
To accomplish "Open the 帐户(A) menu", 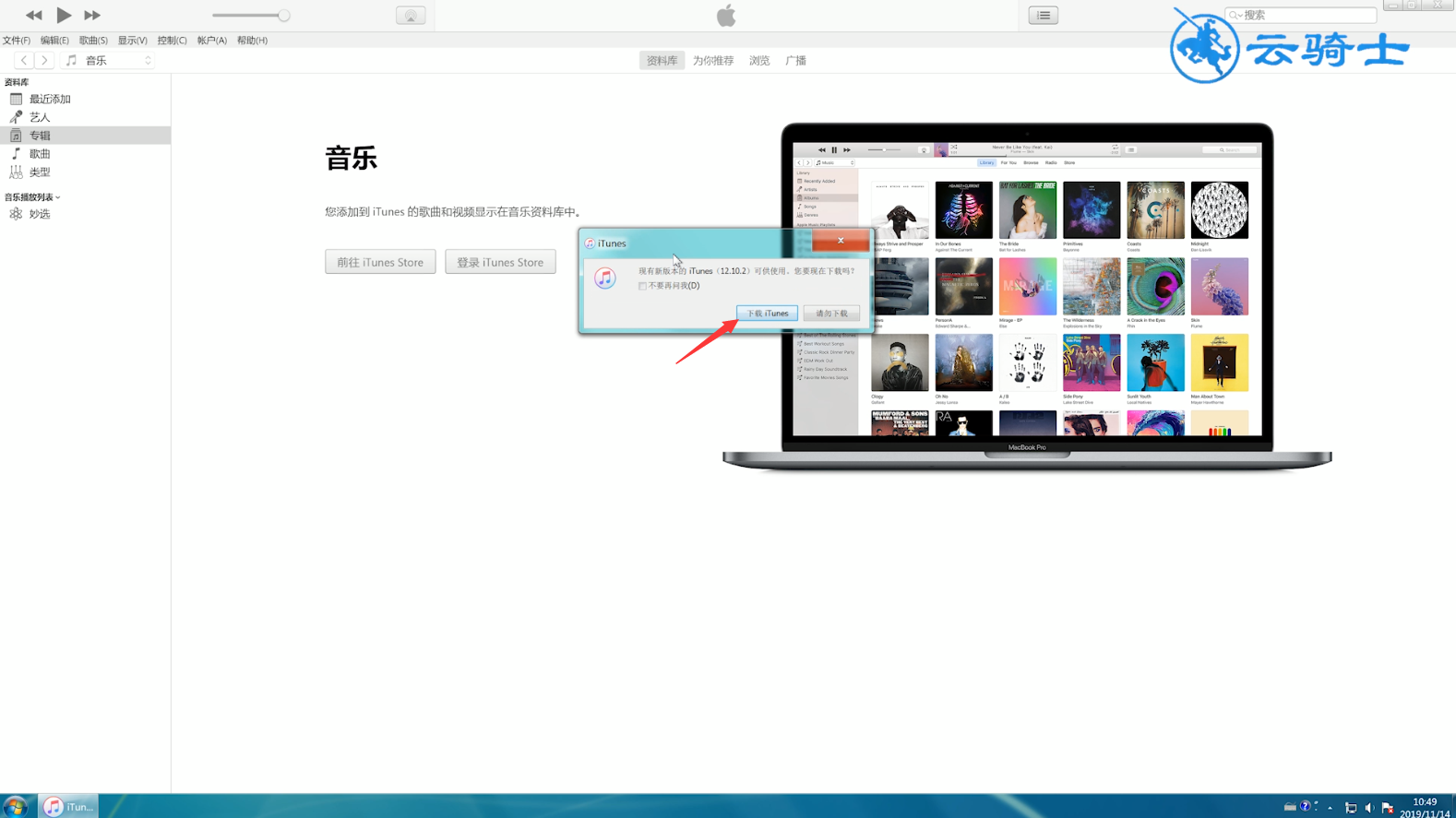I will (x=211, y=41).
